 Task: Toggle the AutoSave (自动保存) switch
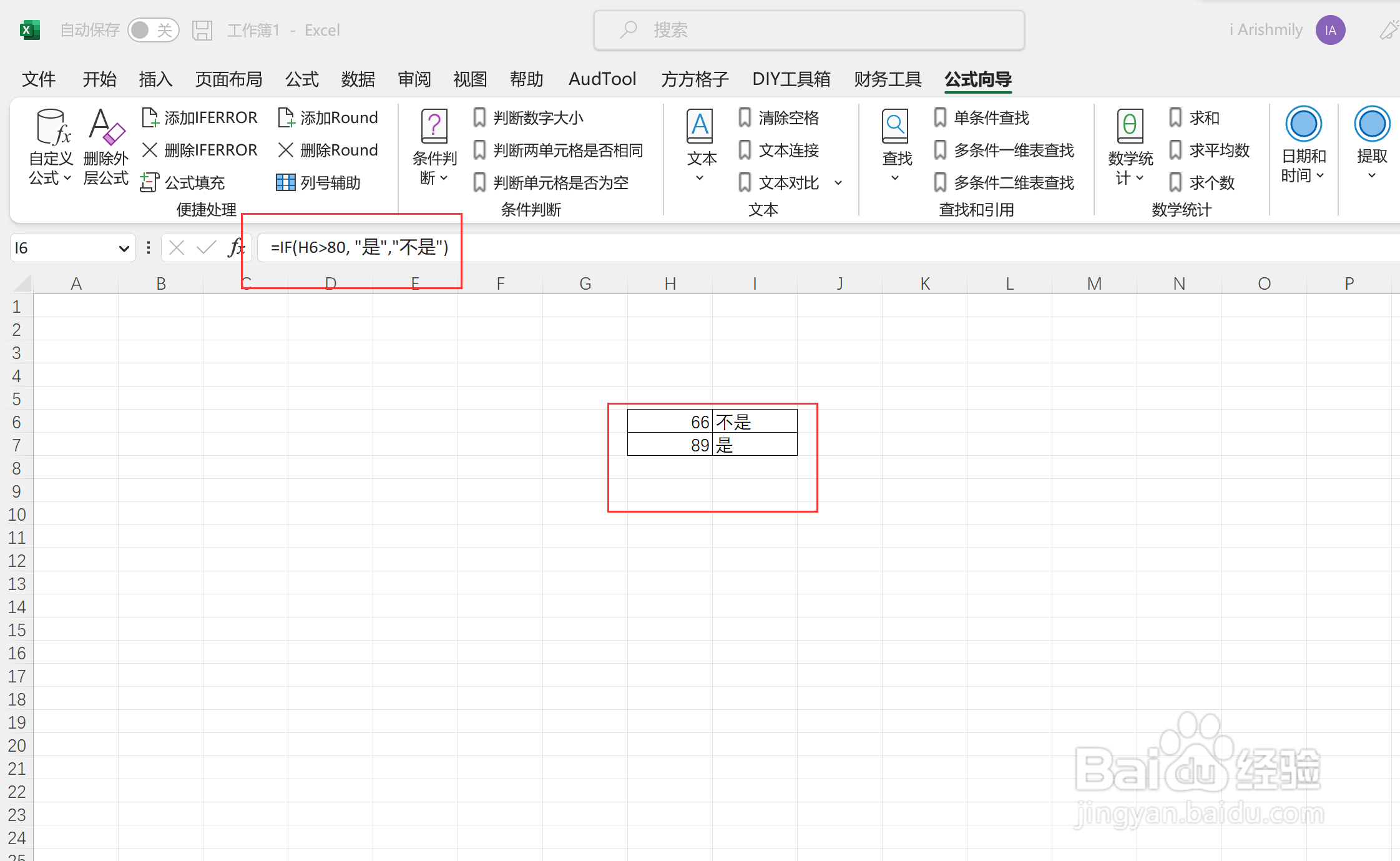click(153, 30)
